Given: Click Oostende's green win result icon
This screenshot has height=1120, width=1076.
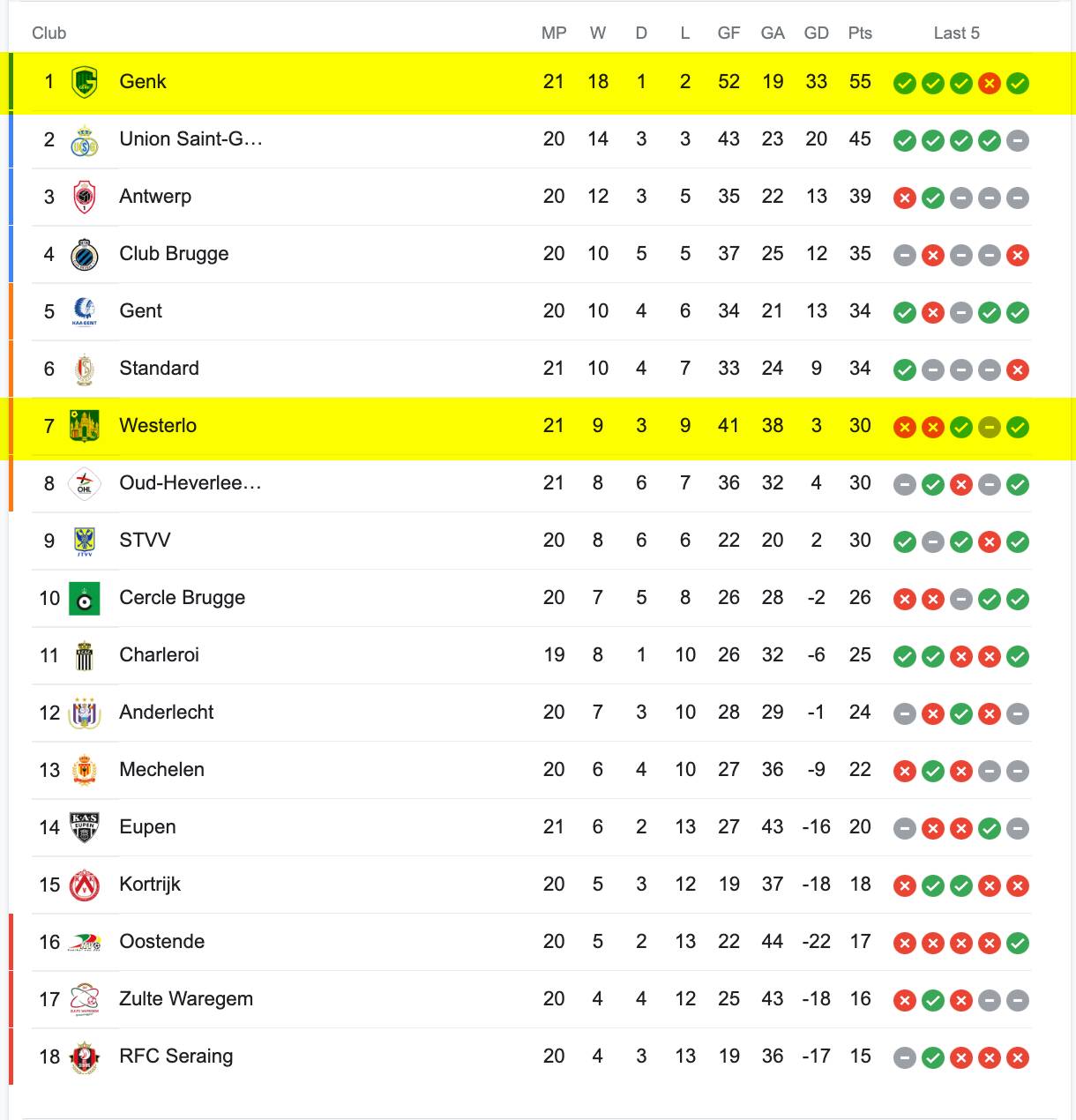Looking at the screenshot, I should point(1018,943).
